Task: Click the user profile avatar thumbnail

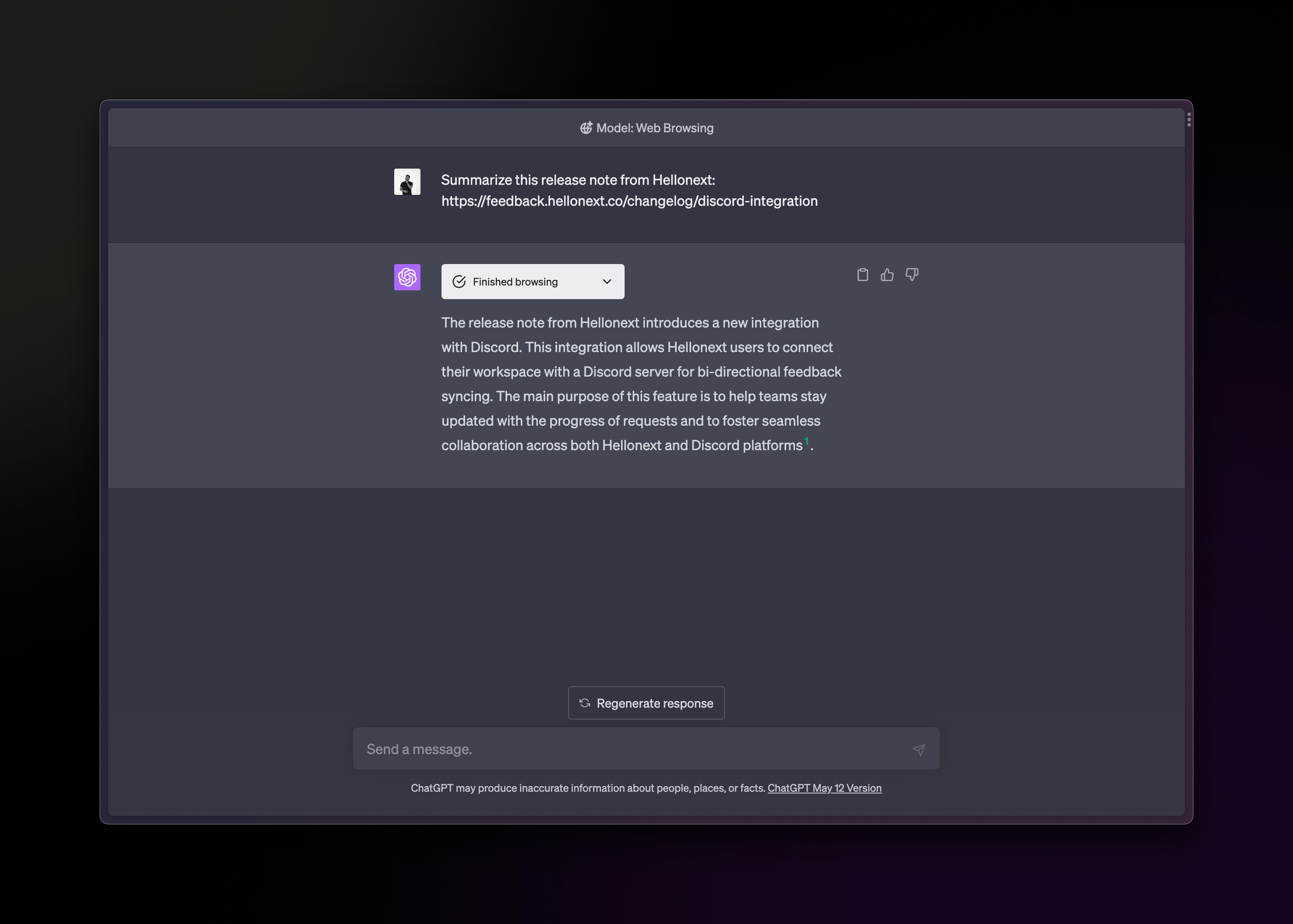Action: [407, 181]
